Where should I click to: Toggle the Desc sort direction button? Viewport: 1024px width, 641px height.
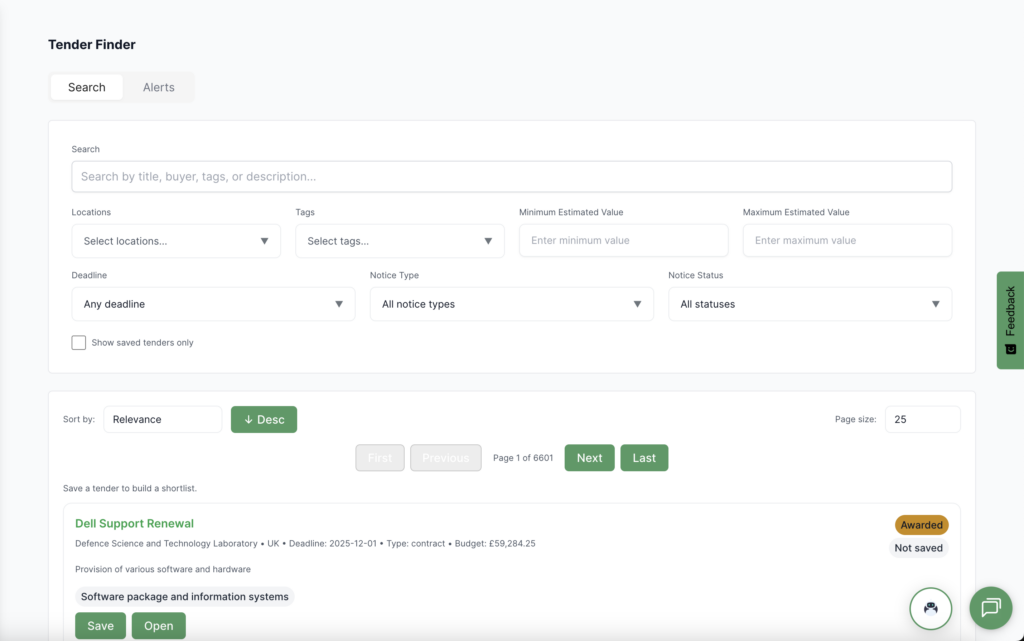(264, 420)
